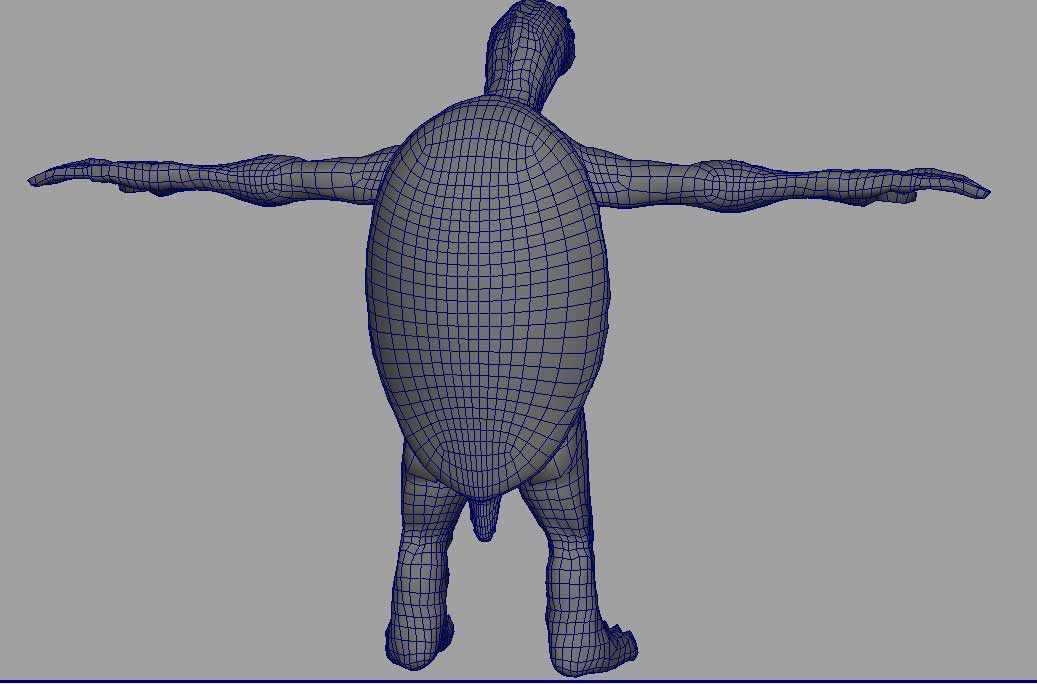The image size is (1037, 684).
Task: Select the turtle model's back shell
Action: click(487, 296)
